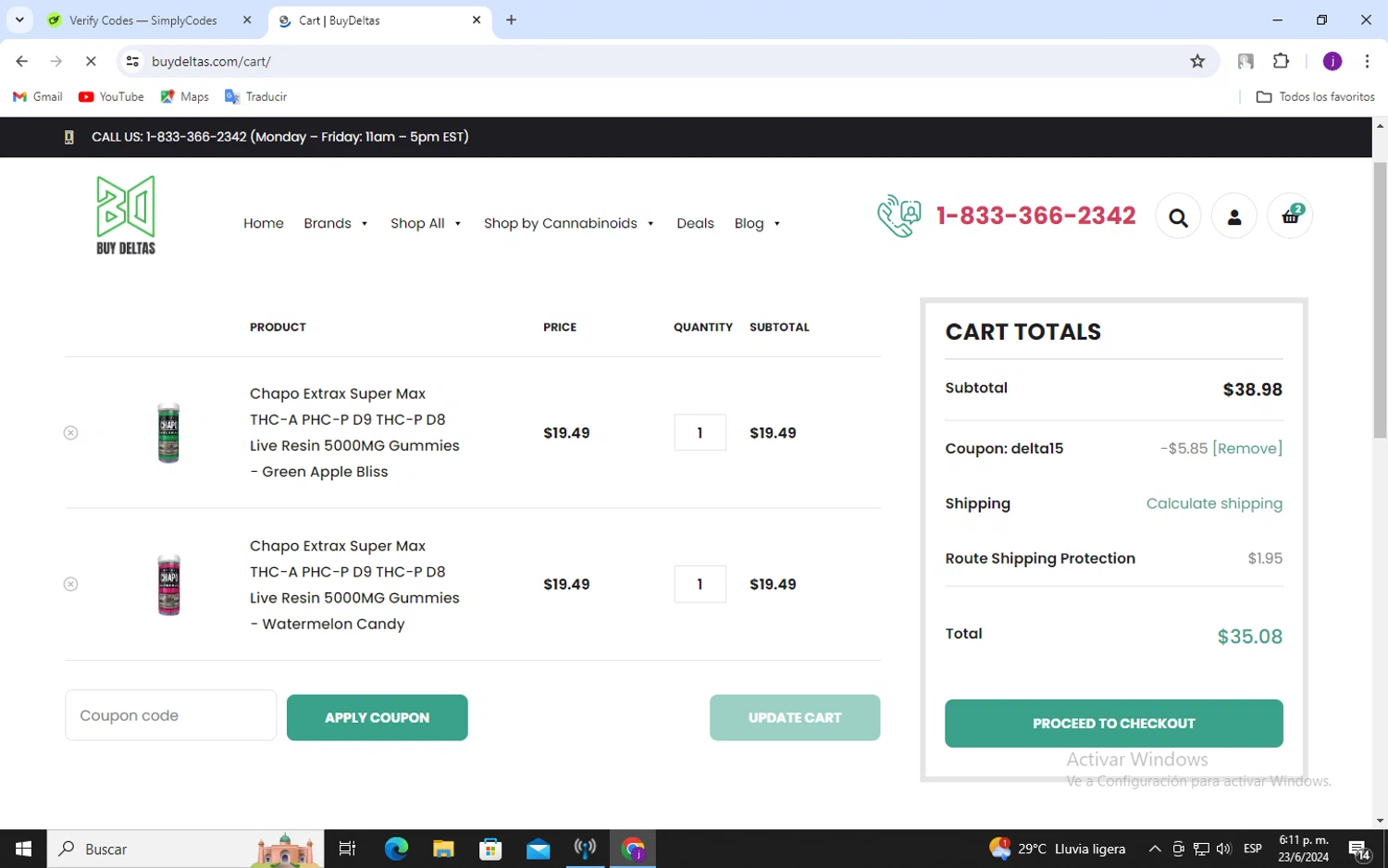Open Task View on the taskbar
The image size is (1388, 868).
347,849
